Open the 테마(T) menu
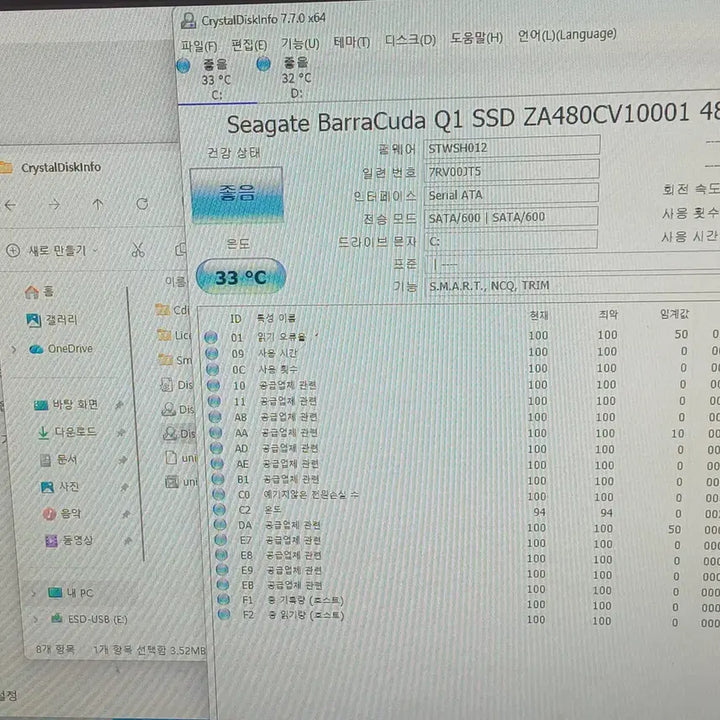 tap(351, 43)
